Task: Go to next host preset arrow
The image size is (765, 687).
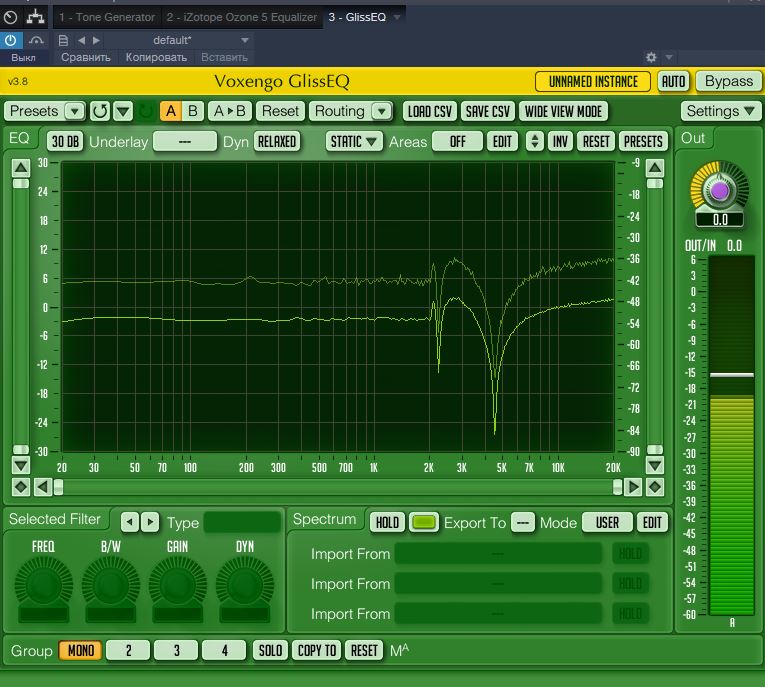Action: tap(96, 40)
